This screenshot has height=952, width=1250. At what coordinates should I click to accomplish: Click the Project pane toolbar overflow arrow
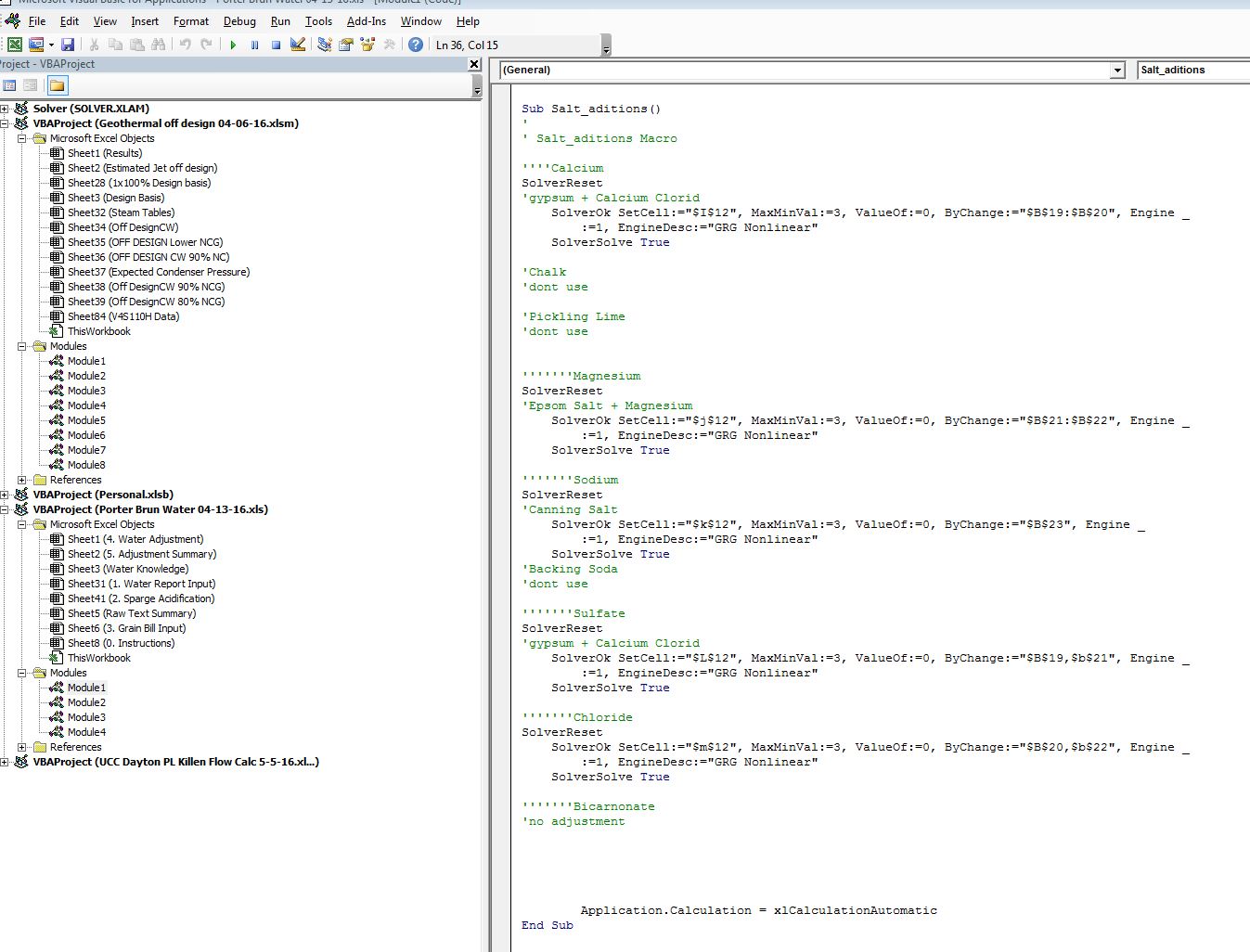(477, 86)
